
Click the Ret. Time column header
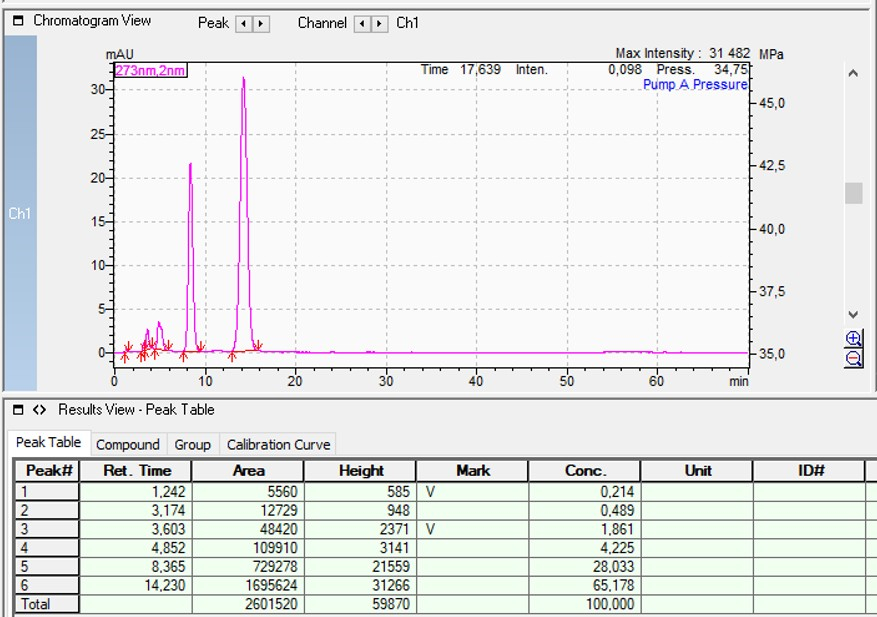click(135, 471)
